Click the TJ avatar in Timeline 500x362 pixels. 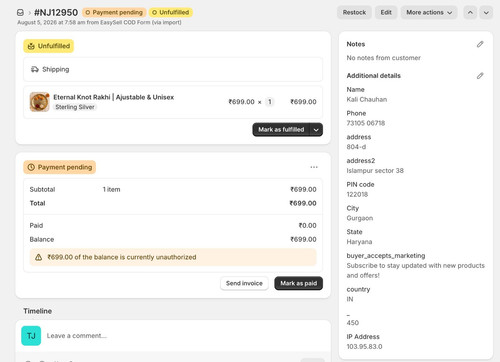coord(31,336)
